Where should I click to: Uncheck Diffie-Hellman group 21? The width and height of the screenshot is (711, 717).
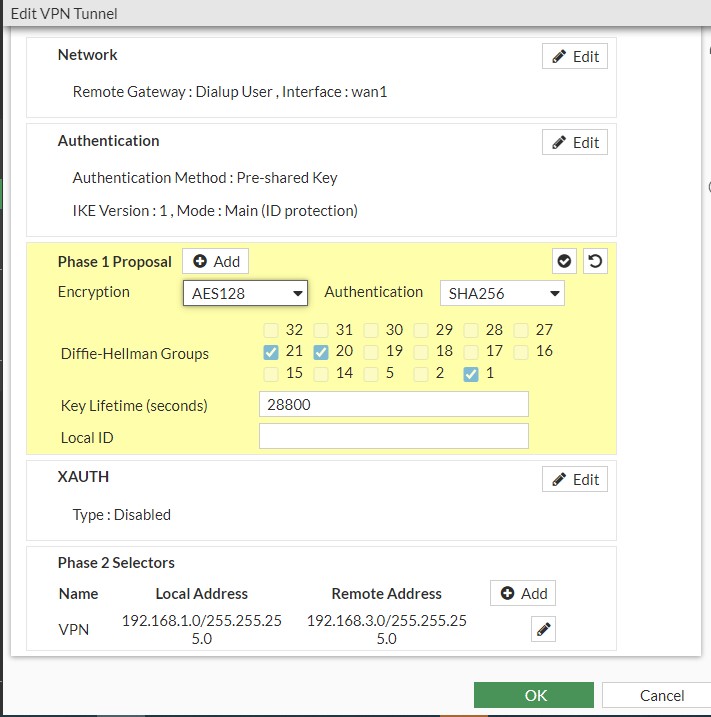[x=271, y=352]
